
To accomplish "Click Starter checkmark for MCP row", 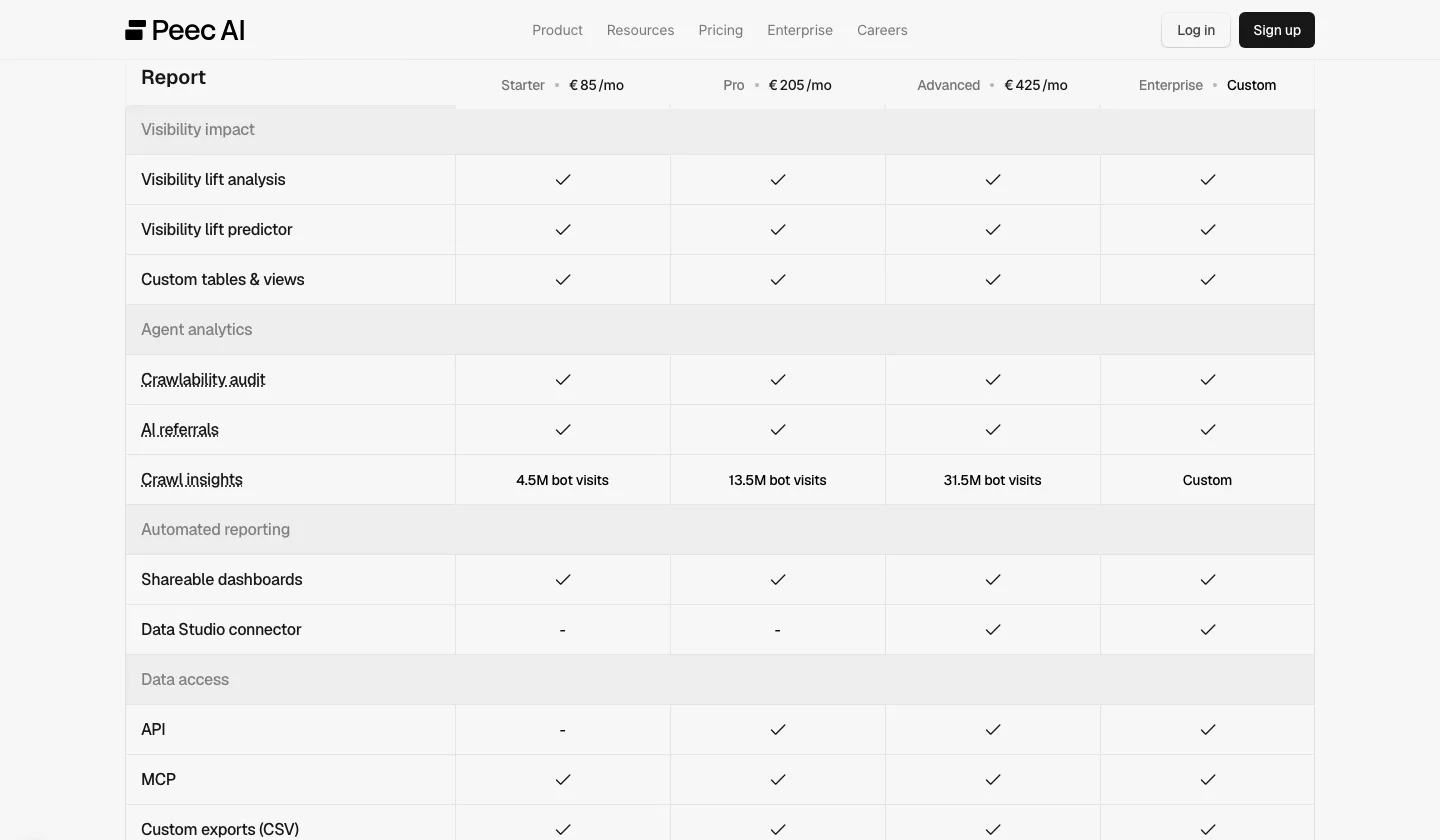I will click(563, 780).
